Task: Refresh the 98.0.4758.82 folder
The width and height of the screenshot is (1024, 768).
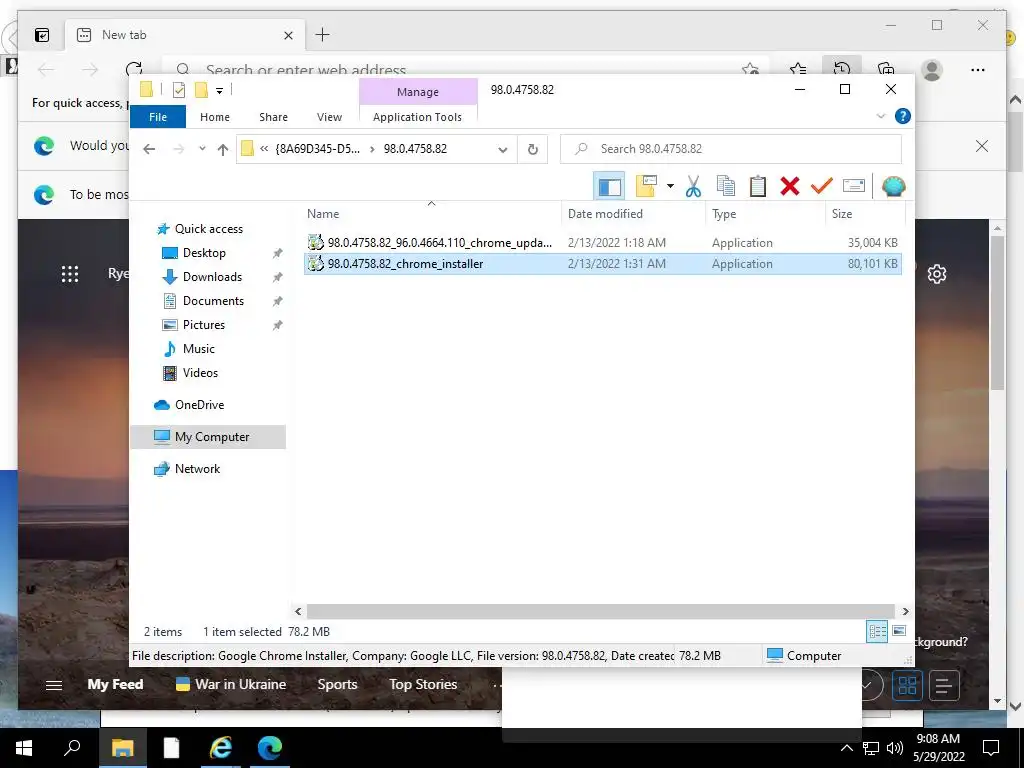Action: point(532,150)
